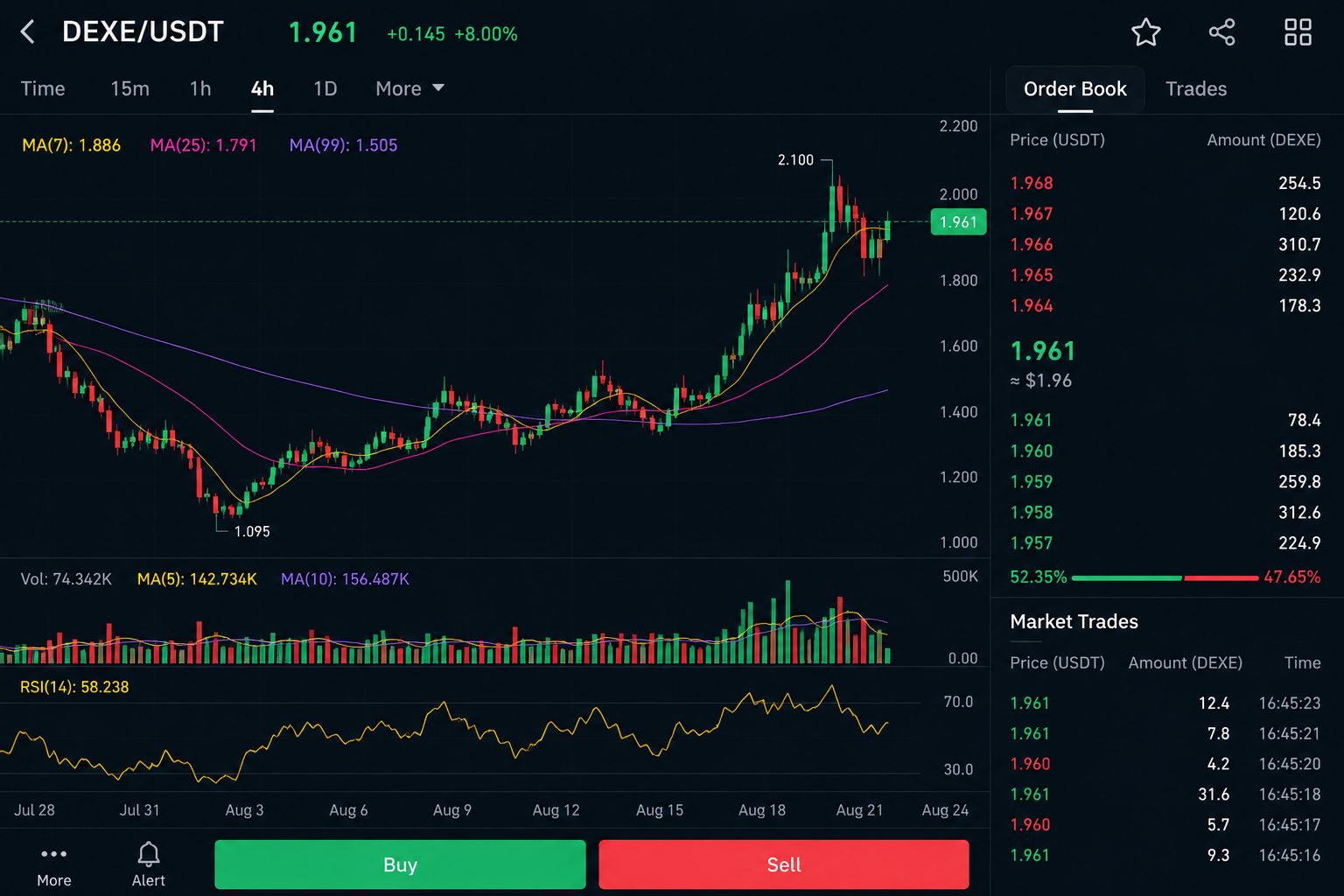Click the trade at 16:45:17
Screen dimensions: 1344x896
(1165, 824)
